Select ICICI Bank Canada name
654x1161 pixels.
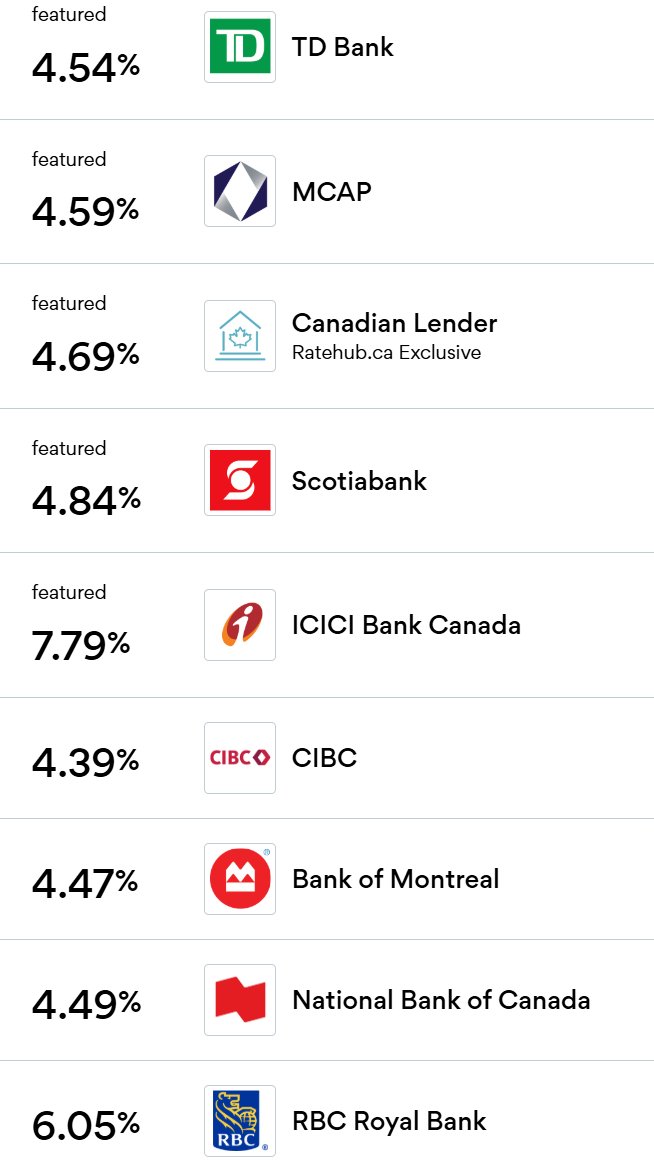pos(406,625)
